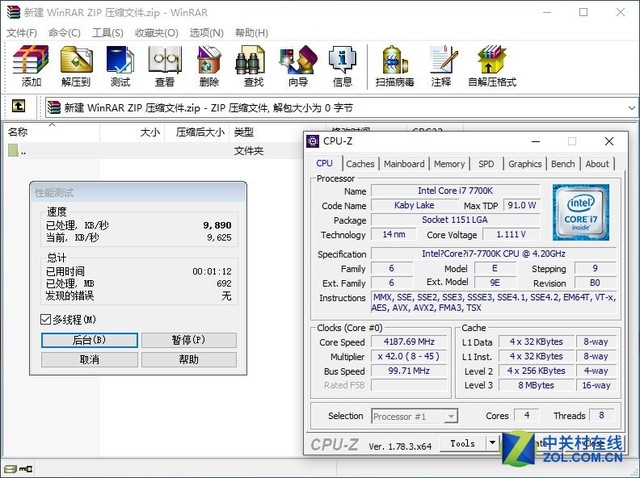Viewport: 640px width, 478px height.
Task: Toggle the multithreading (多线程) checkbox
Action: click(x=46, y=319)
